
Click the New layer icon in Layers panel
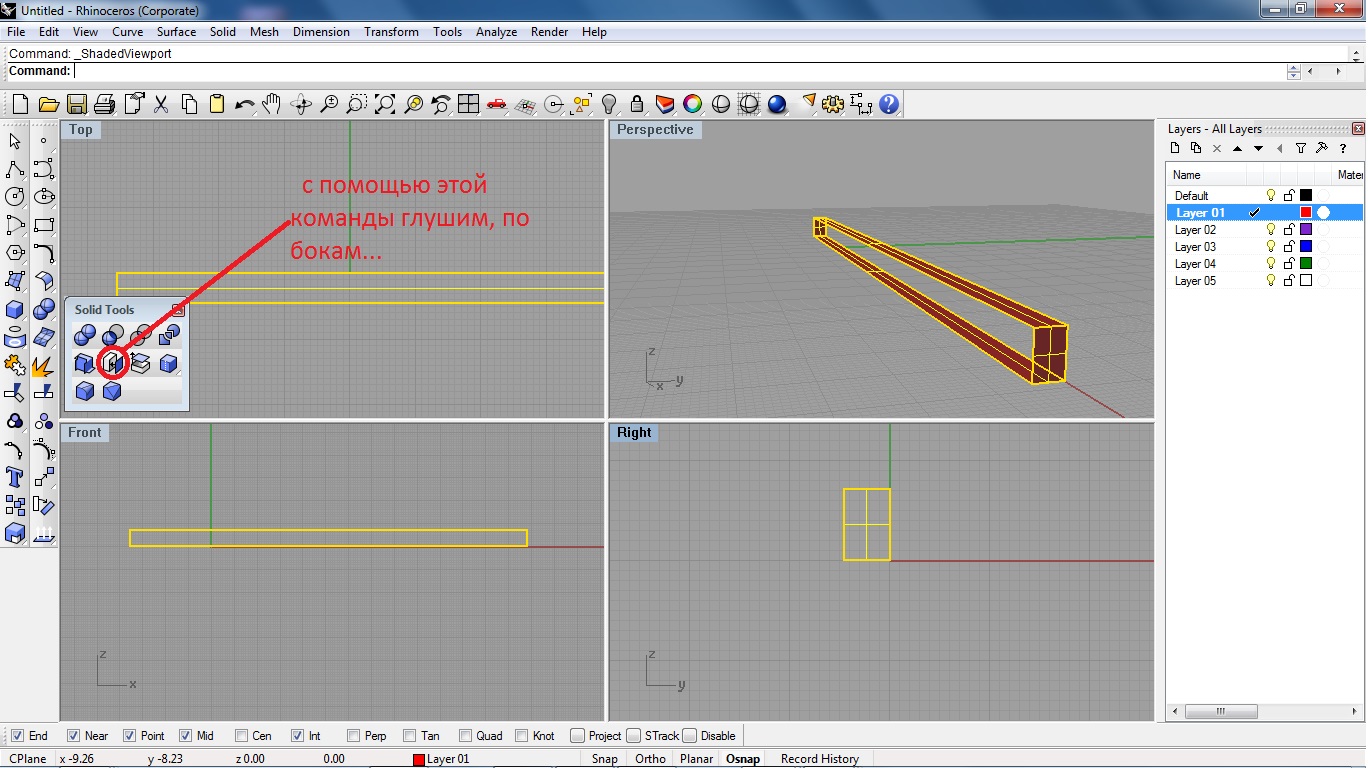[1175, 148]
